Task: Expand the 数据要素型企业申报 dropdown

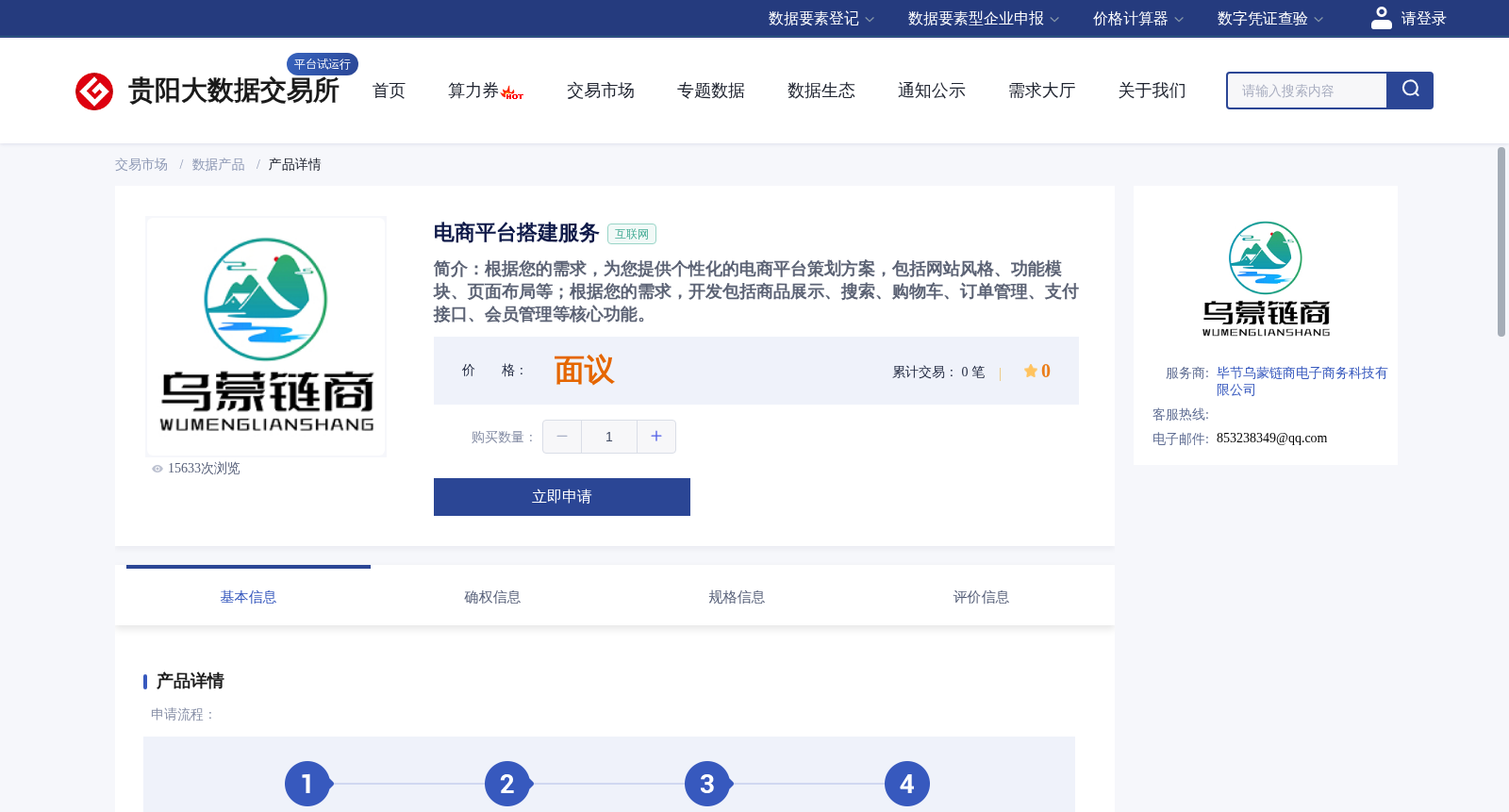Action: point(984,19)
